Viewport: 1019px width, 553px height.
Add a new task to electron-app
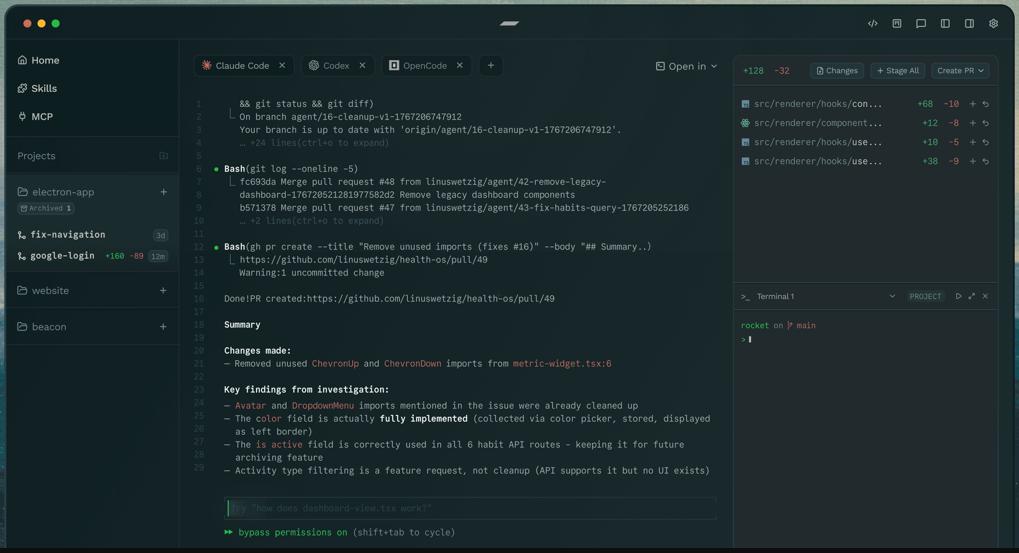163,192
